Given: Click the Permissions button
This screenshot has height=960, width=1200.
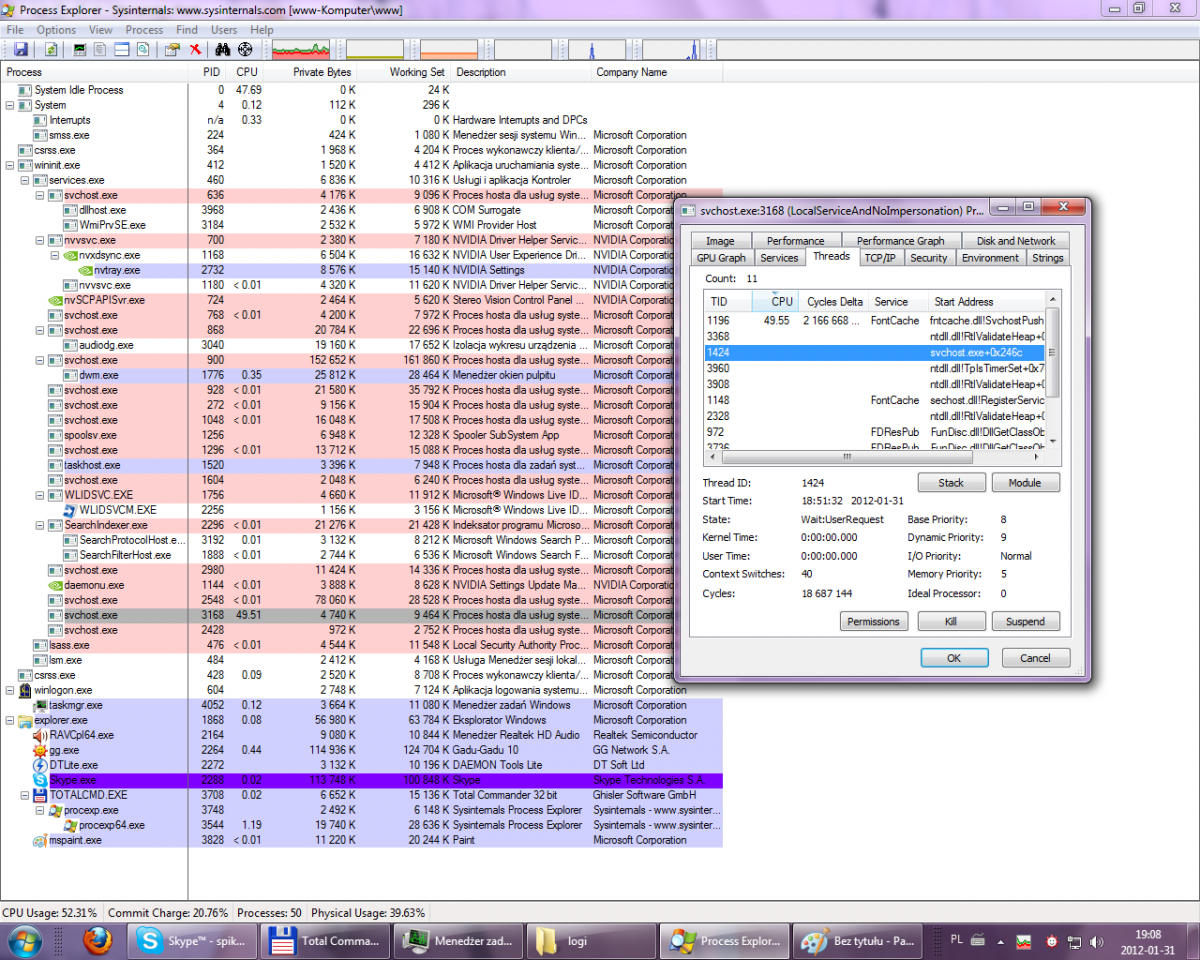Looking at the screenshot, I should [x=873, y=621].
